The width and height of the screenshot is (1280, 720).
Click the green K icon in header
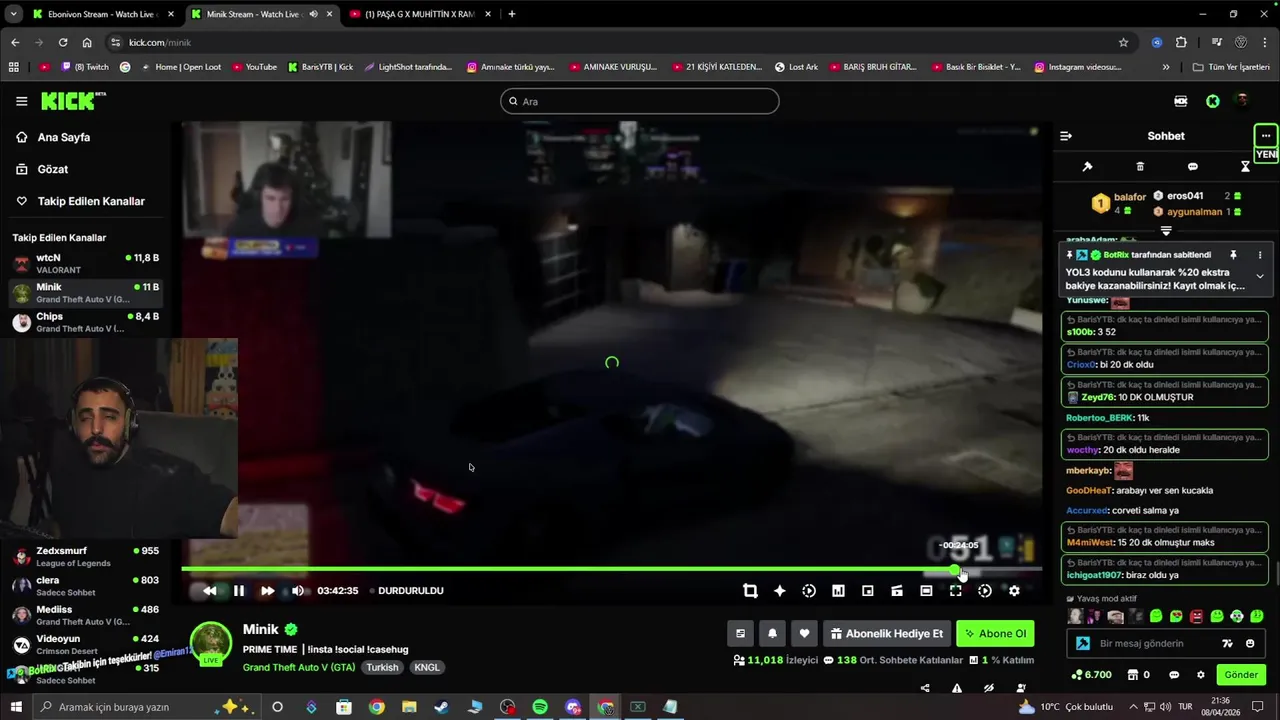click(x=1212, y=101)
